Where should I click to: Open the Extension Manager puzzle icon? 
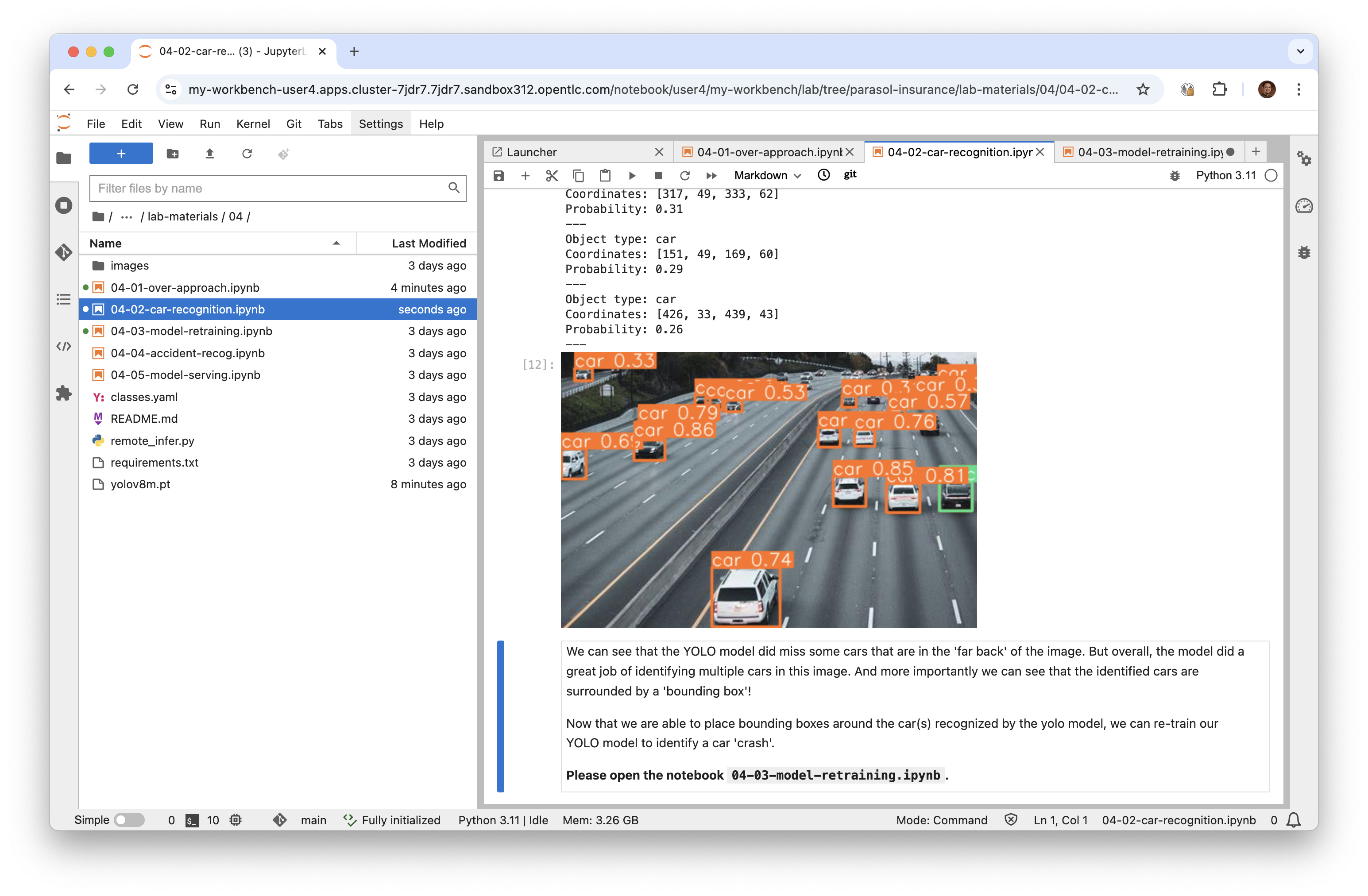pos(64,393)
